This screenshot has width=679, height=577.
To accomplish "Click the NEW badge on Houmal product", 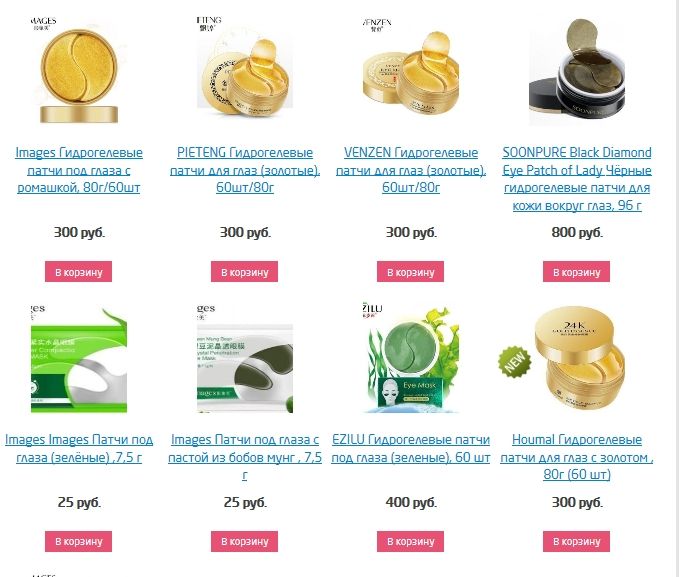I will pyautogui.click(x=514, y=361).
